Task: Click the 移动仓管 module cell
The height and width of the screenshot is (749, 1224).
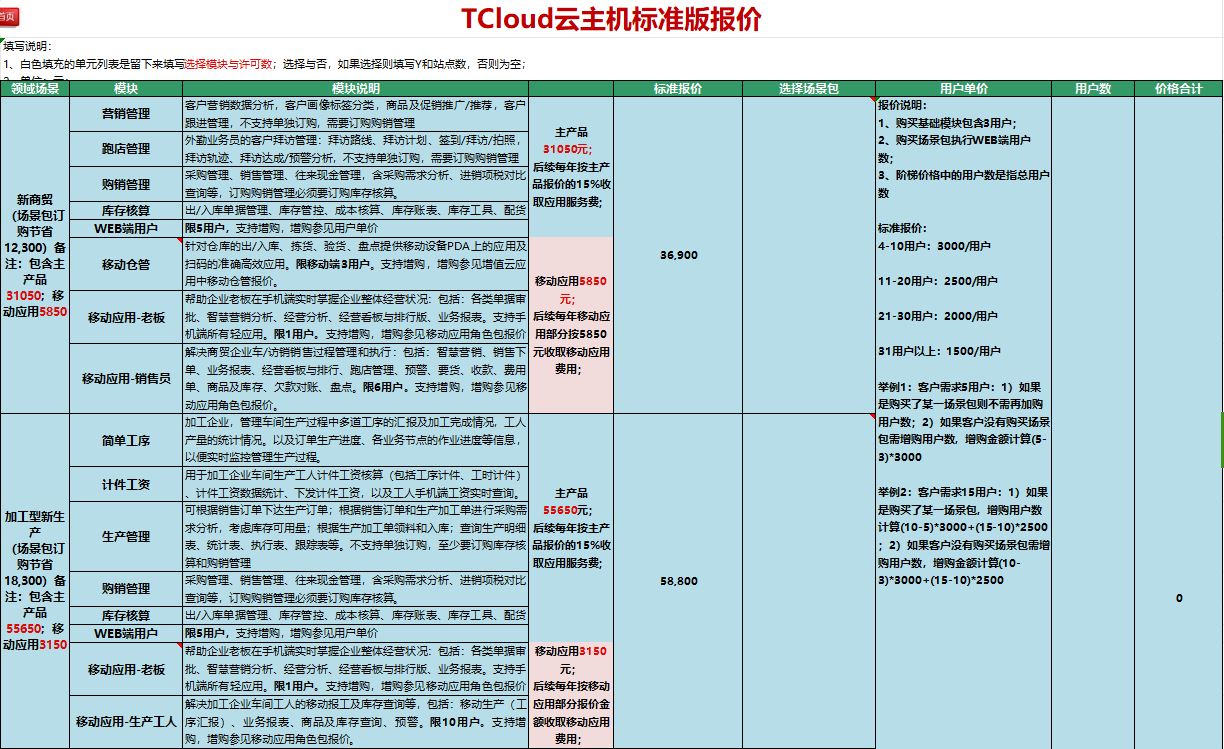Action: (x=126, y=265)
